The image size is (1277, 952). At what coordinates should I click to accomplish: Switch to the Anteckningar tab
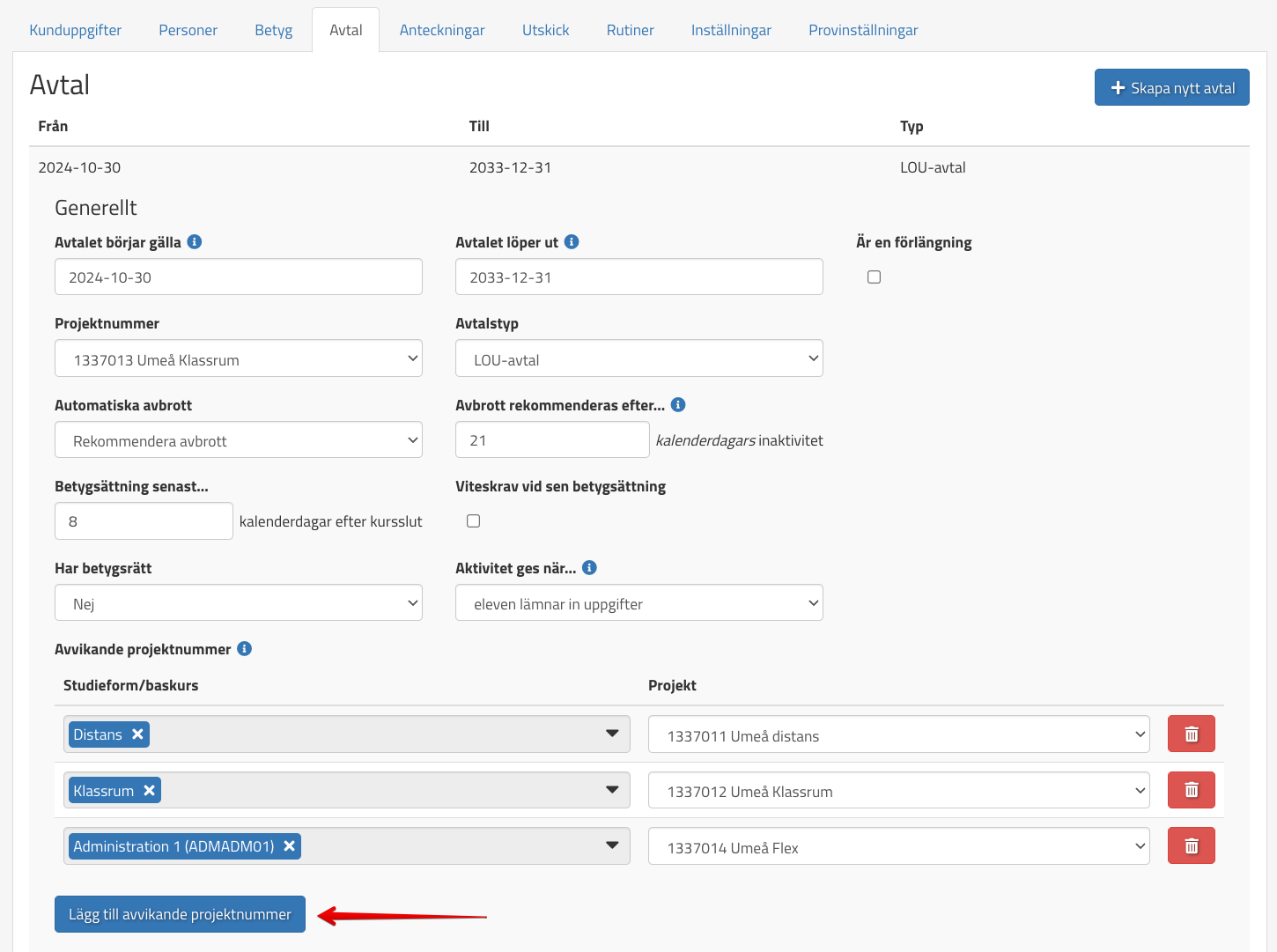point(442,30)
